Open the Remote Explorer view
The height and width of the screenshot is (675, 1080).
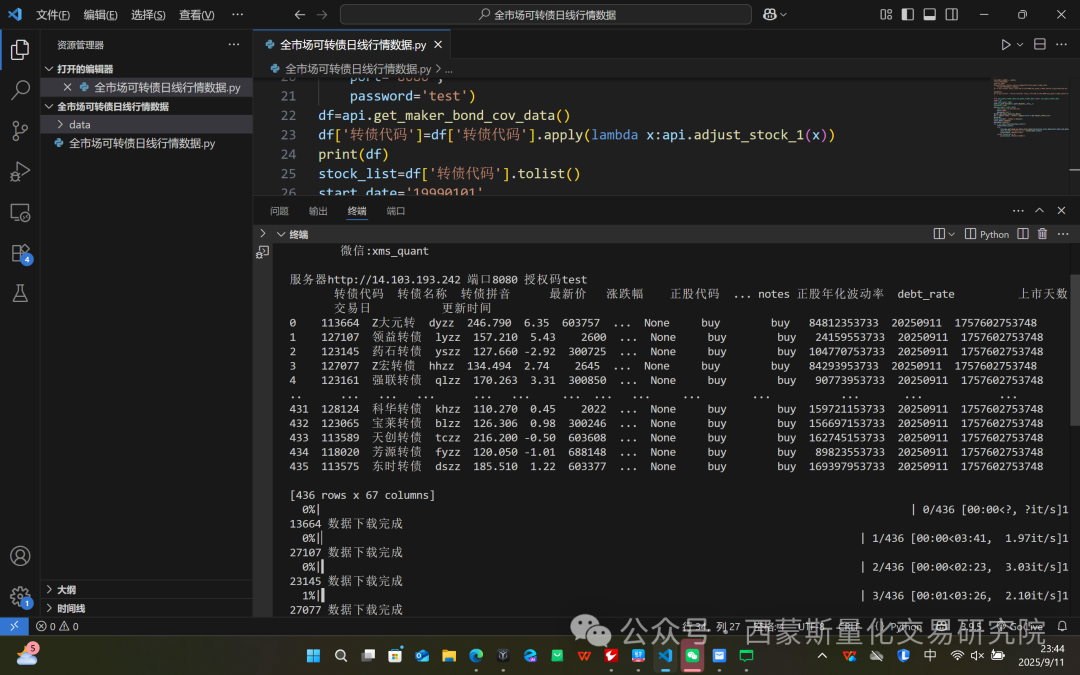[x=20, y=212]
